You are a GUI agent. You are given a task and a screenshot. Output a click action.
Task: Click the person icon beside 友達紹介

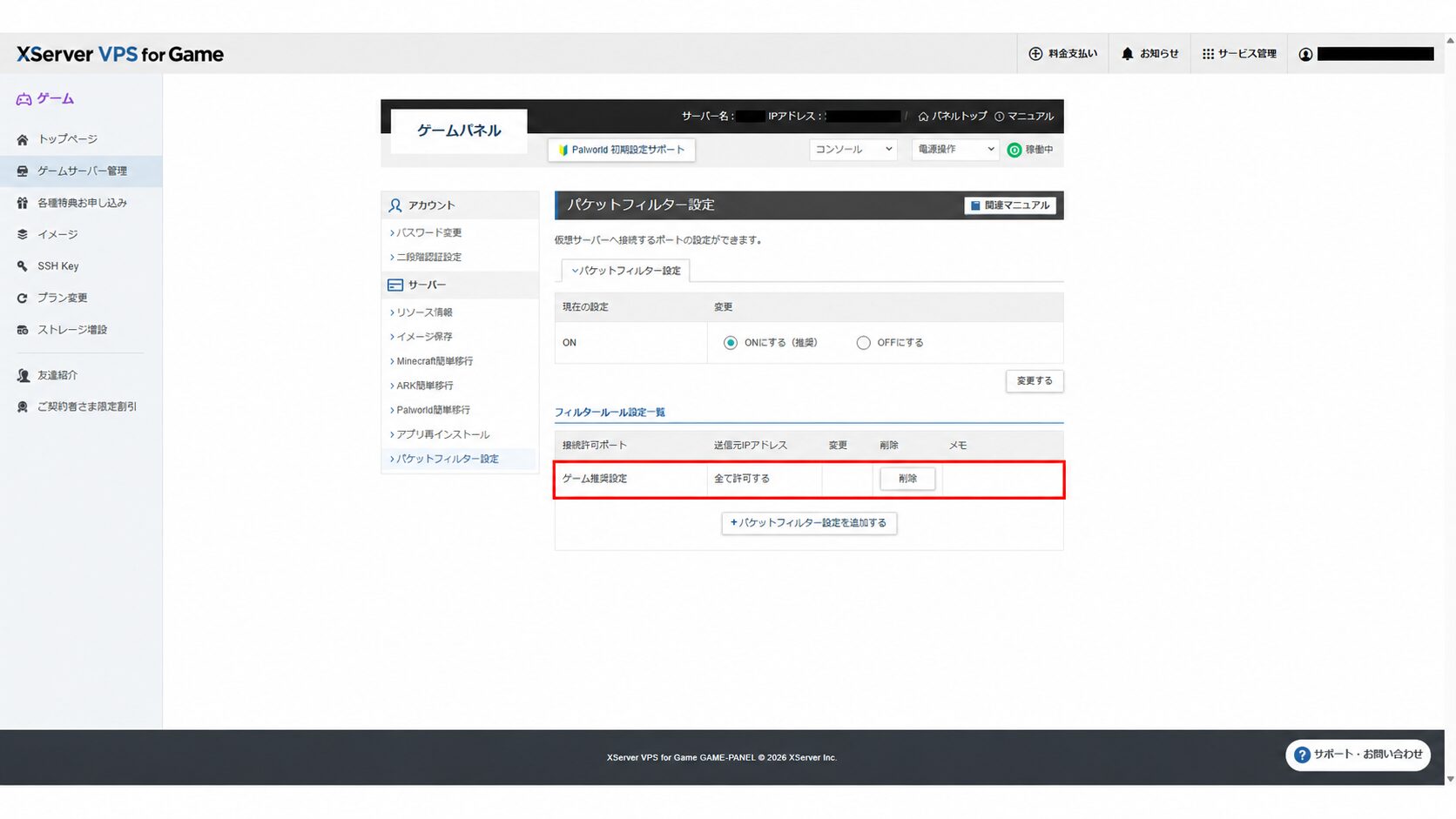pos(23,375)
